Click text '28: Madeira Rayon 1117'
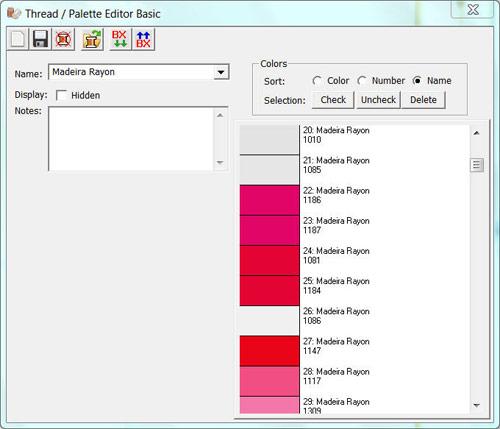The height and width of the screenshot is (429, 500). (336, 376)
